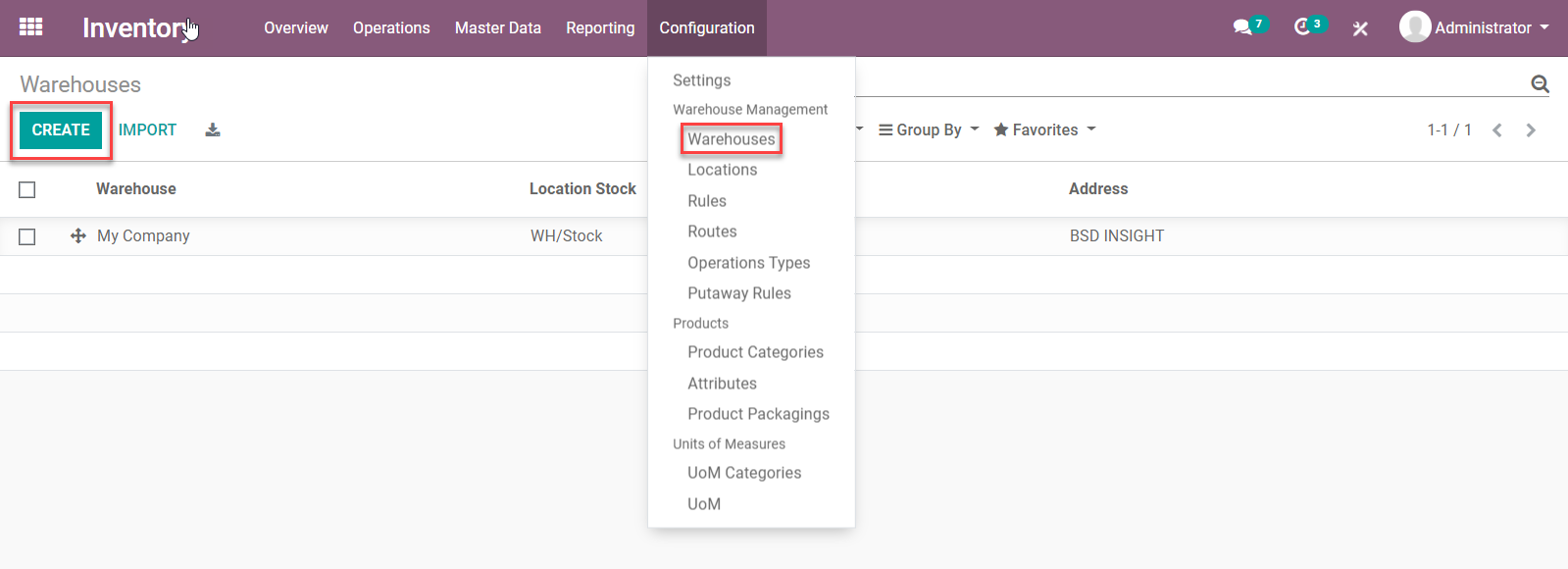Choose Product Categories in the menu

coord(755,352)
